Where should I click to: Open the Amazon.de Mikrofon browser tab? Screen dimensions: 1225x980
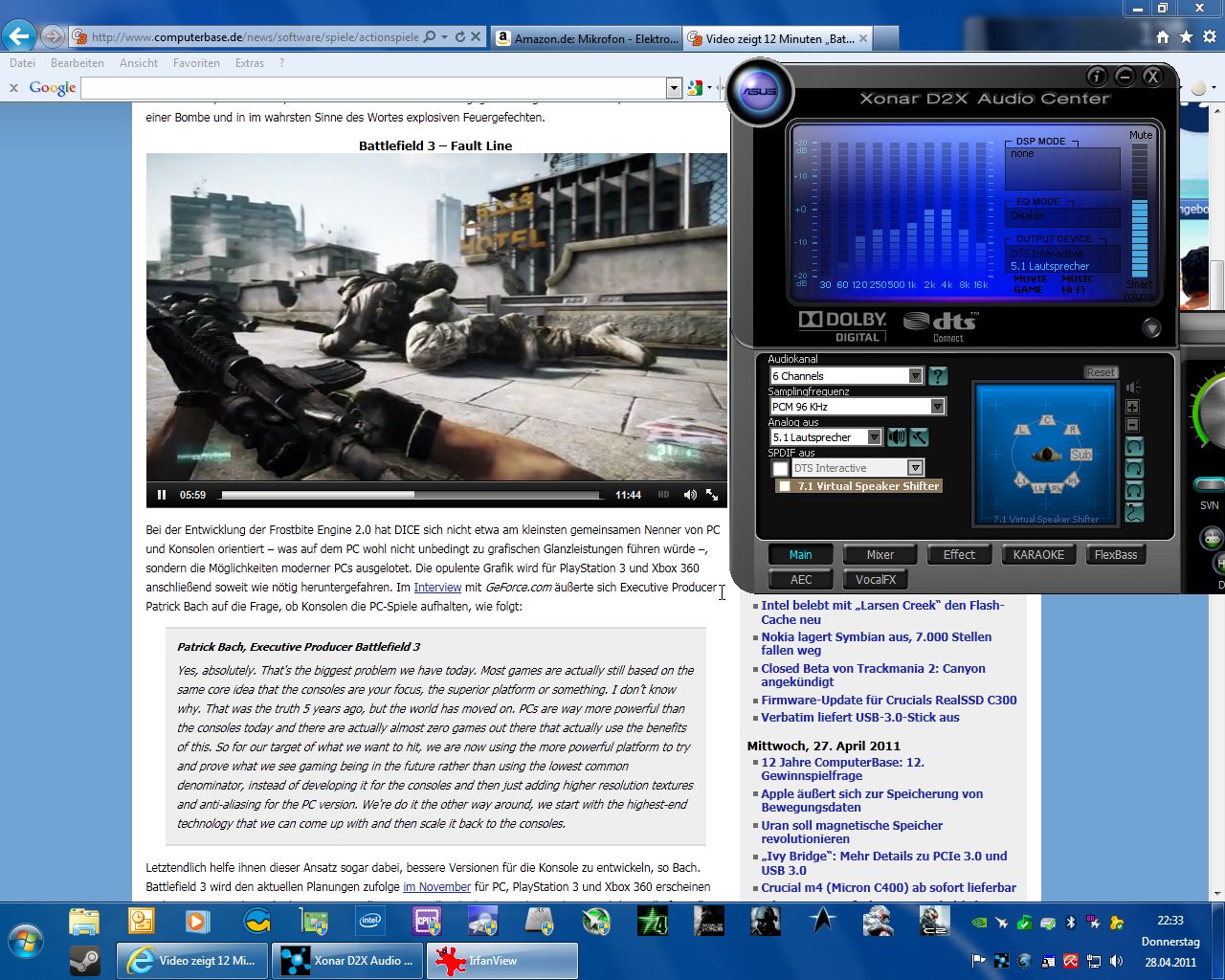click(586, 38)
